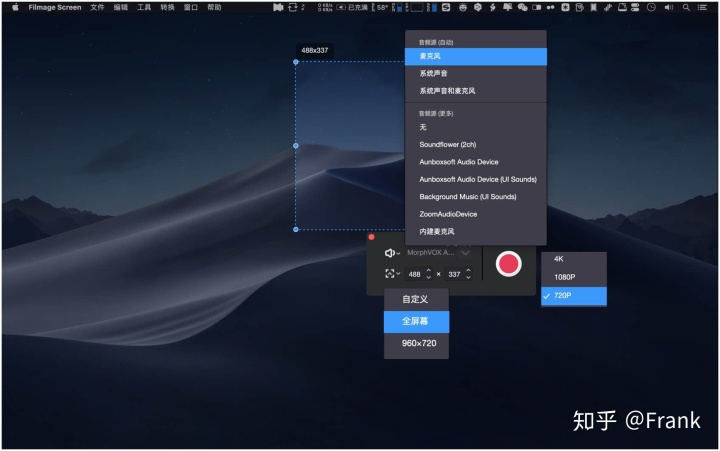This screenshot has width=720, height=451.
Task: Select 内建麦克风 audio input
Action: [476, 232]
